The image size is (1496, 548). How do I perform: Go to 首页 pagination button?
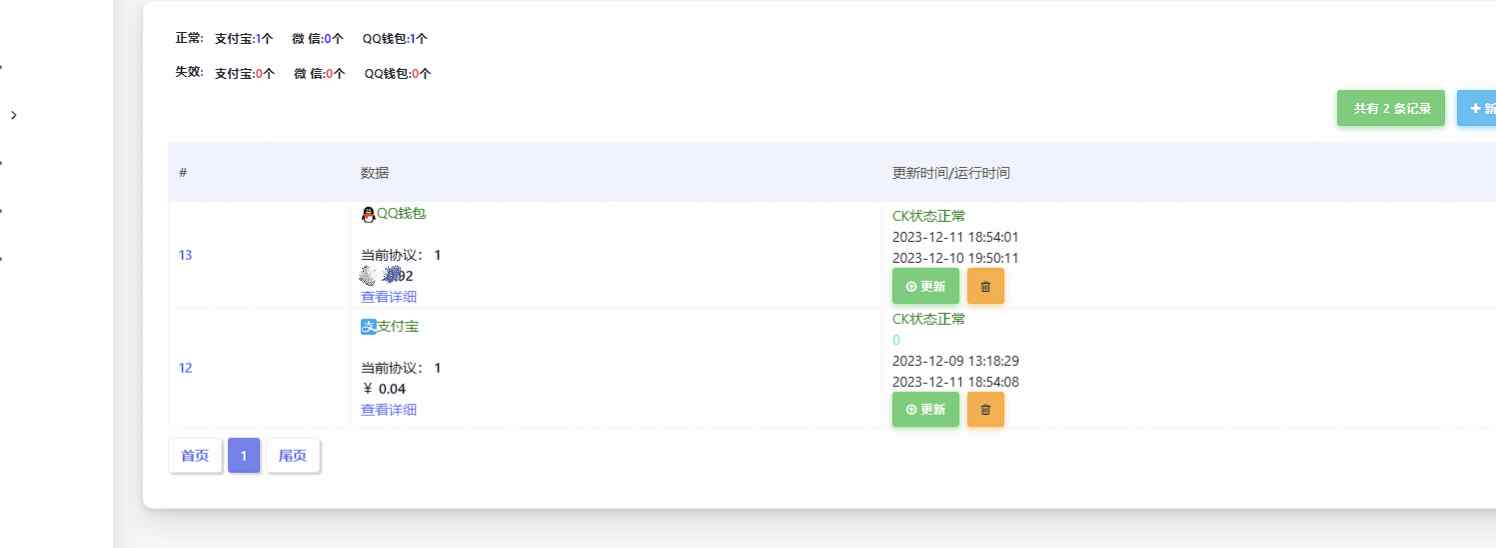[195, 456]
